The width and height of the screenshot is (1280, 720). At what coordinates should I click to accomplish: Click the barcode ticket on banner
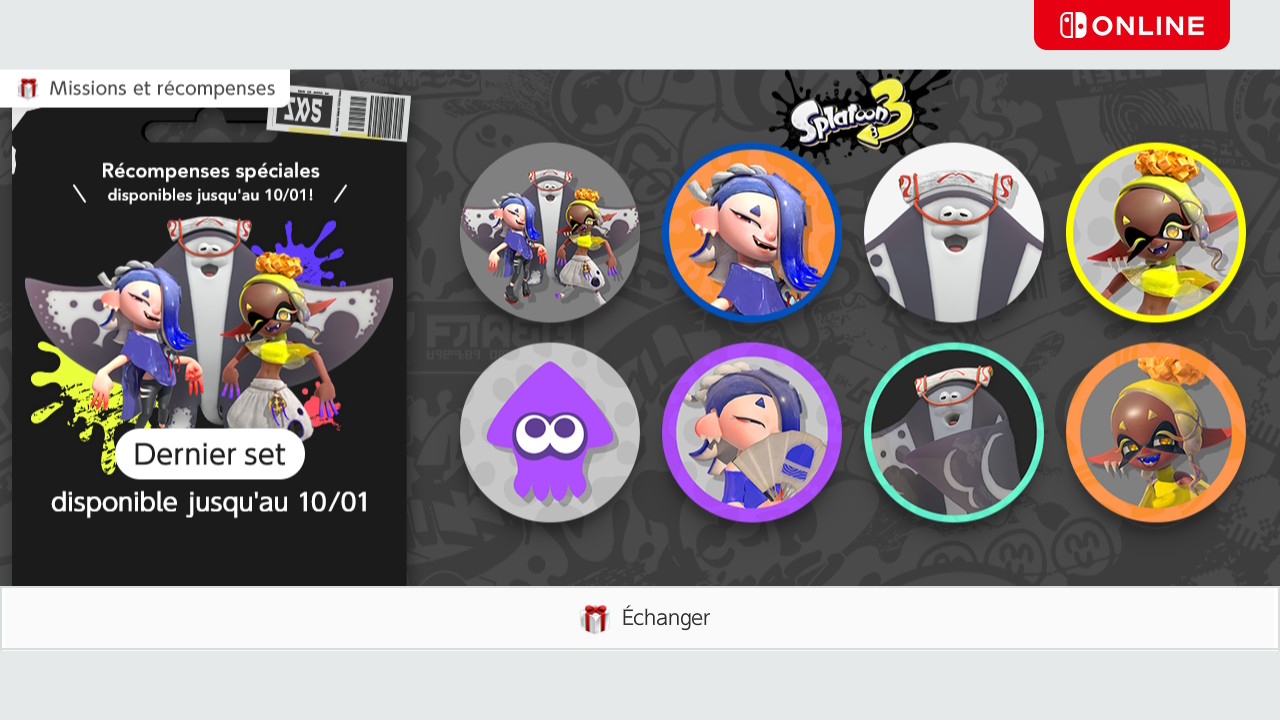[339, 115]
